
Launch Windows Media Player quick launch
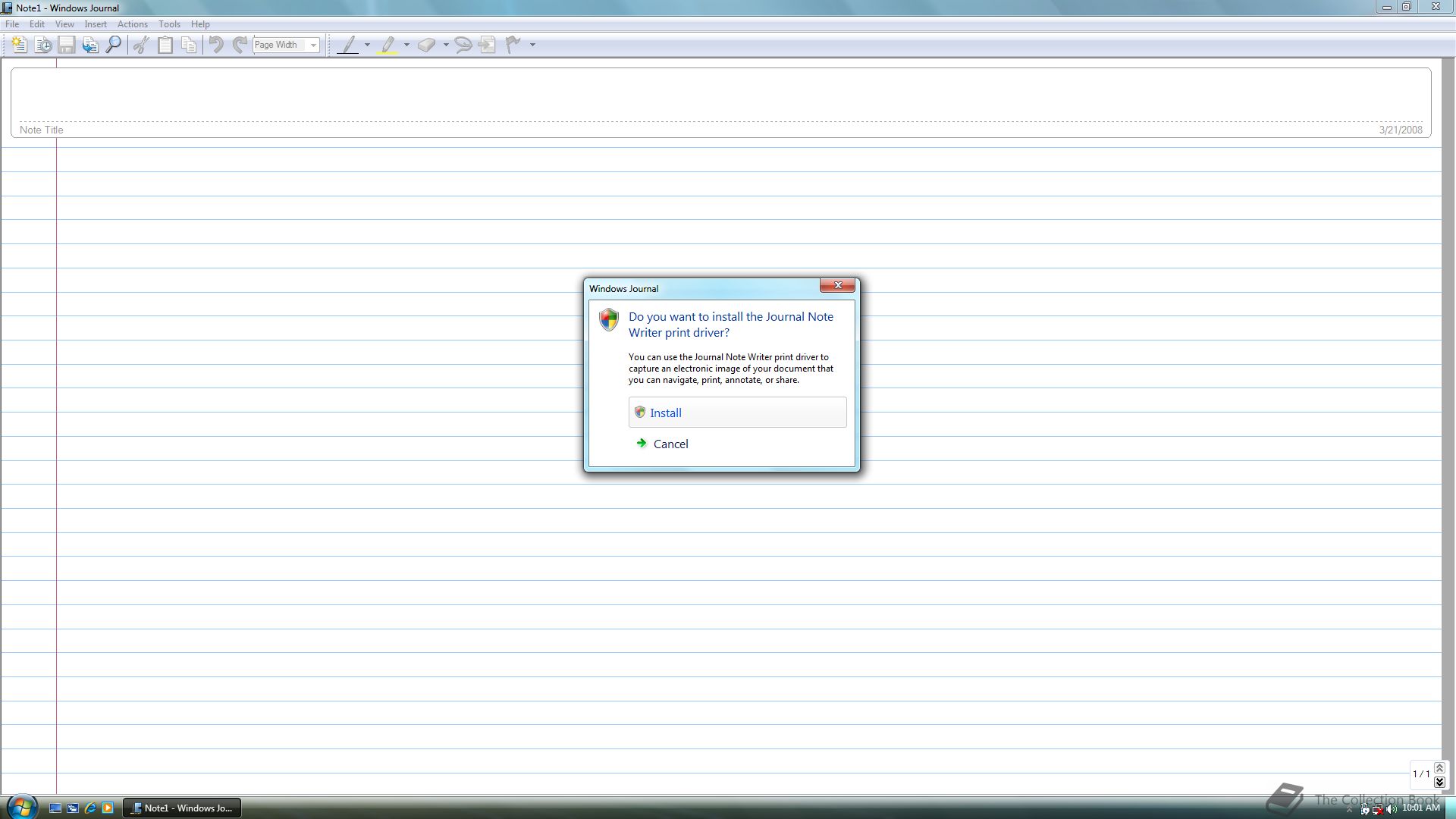coord(108,808)
